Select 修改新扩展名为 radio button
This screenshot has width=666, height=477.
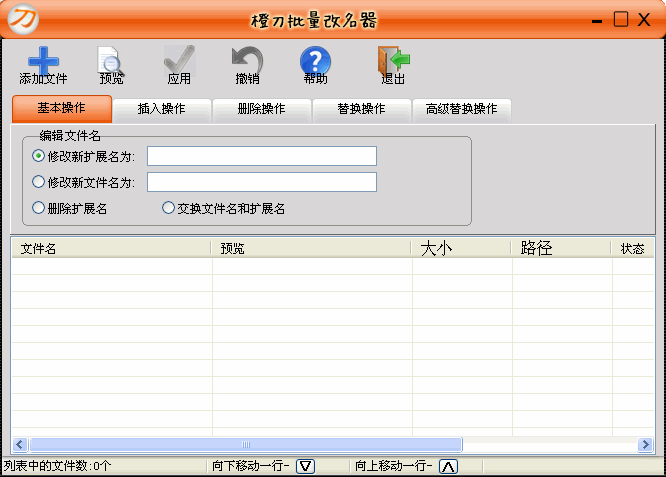point(38,156)
